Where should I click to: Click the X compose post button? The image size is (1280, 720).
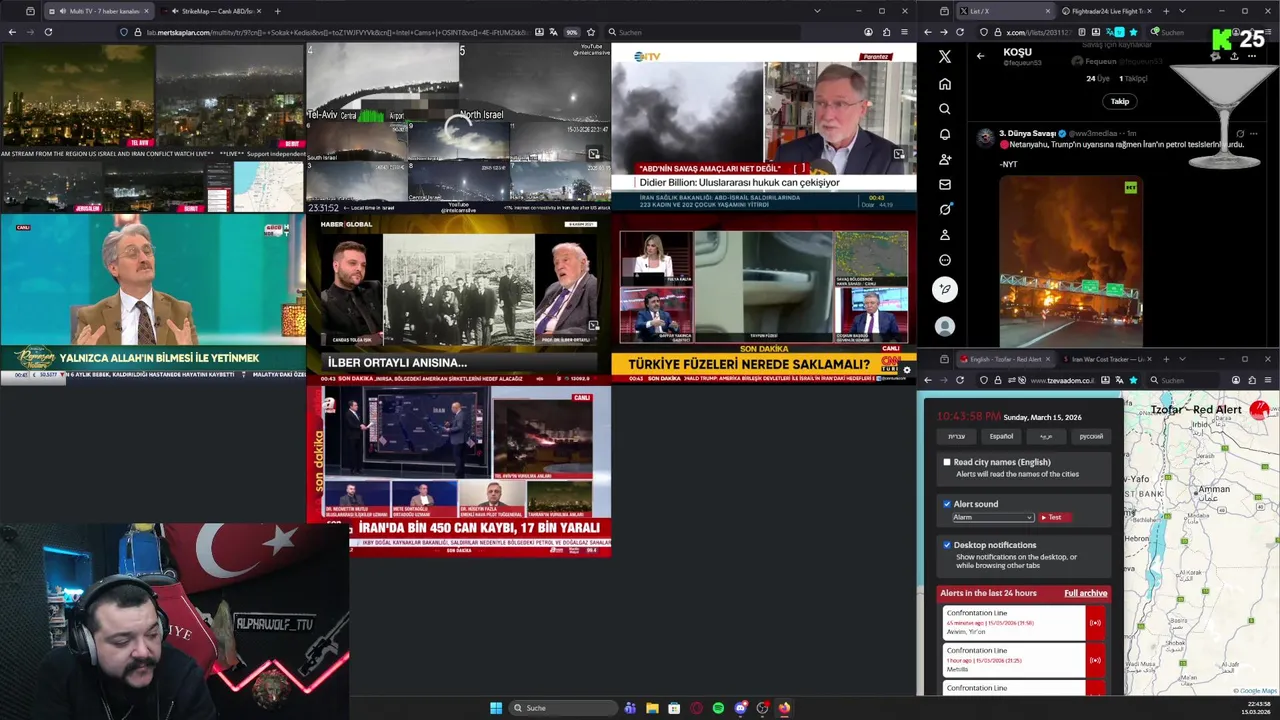coord(945,289)
